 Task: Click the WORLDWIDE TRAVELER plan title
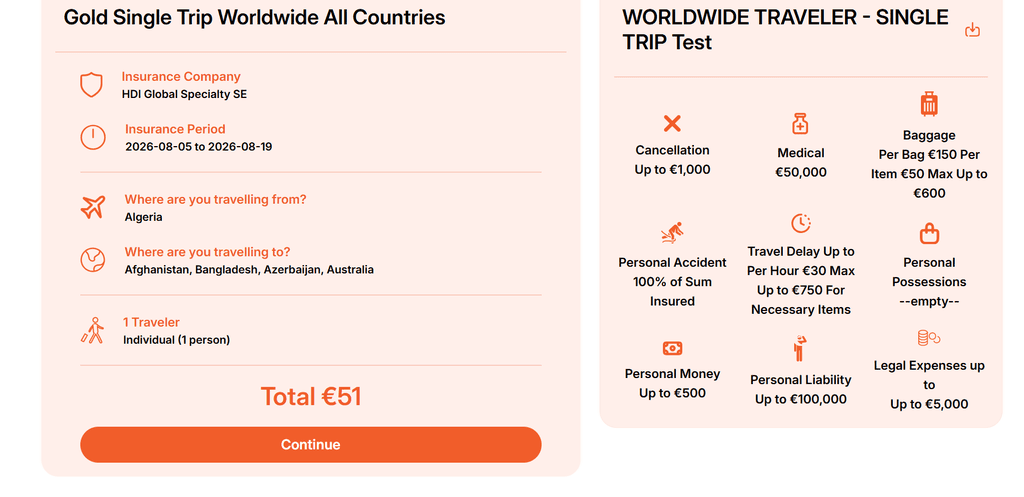[x=785, y=30]
